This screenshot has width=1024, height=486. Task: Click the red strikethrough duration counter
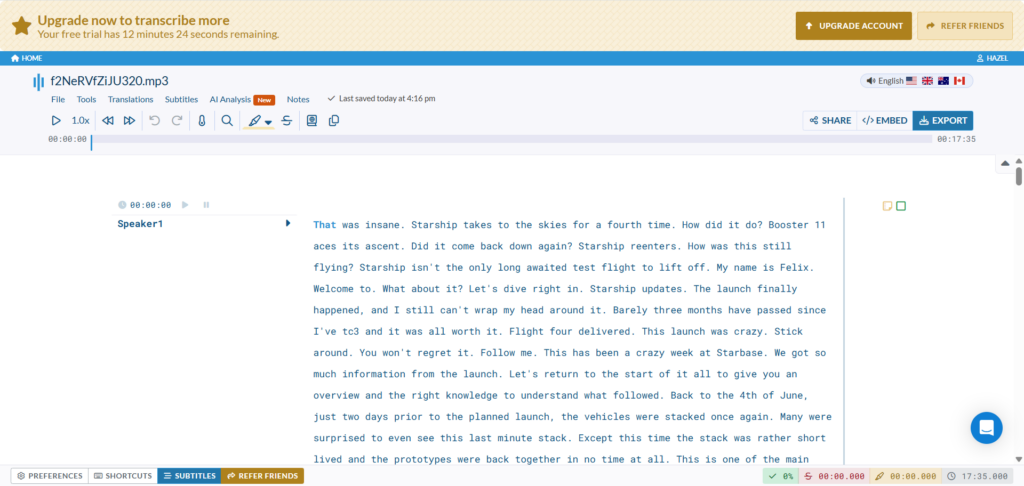pyautogui.click(x=834, y=477)
